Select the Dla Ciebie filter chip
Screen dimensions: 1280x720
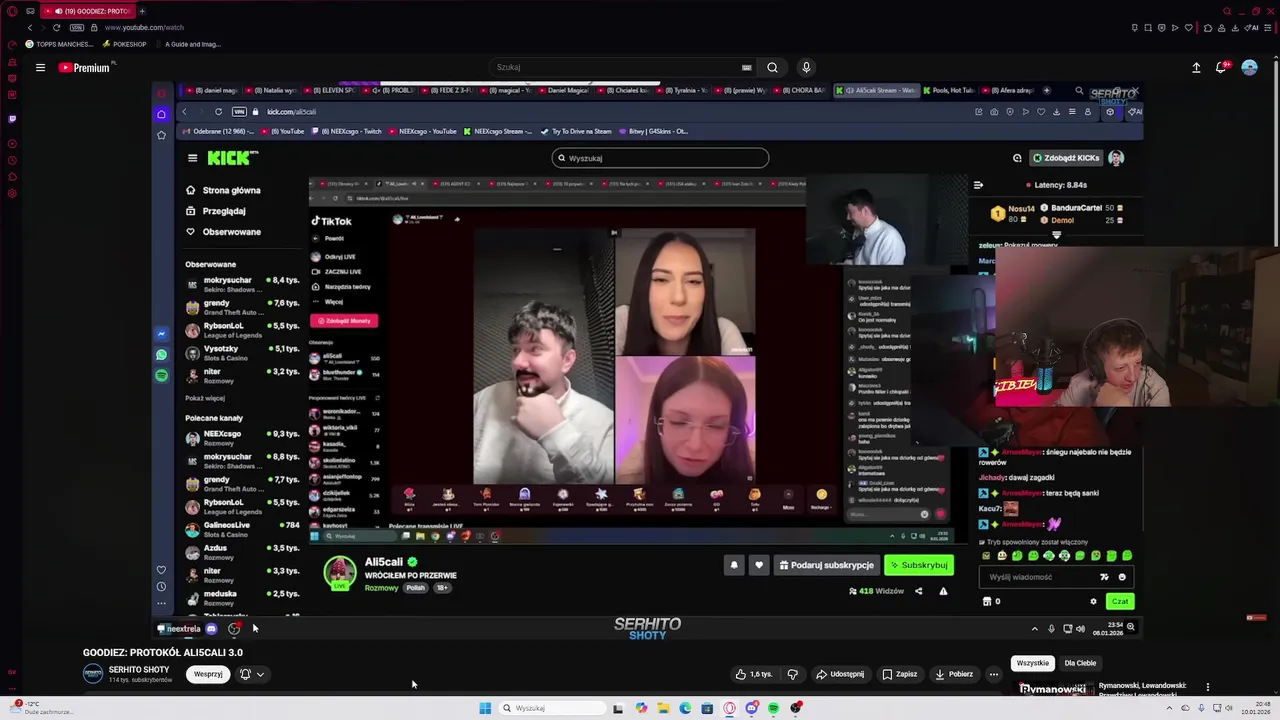[x=1080, y=663]
